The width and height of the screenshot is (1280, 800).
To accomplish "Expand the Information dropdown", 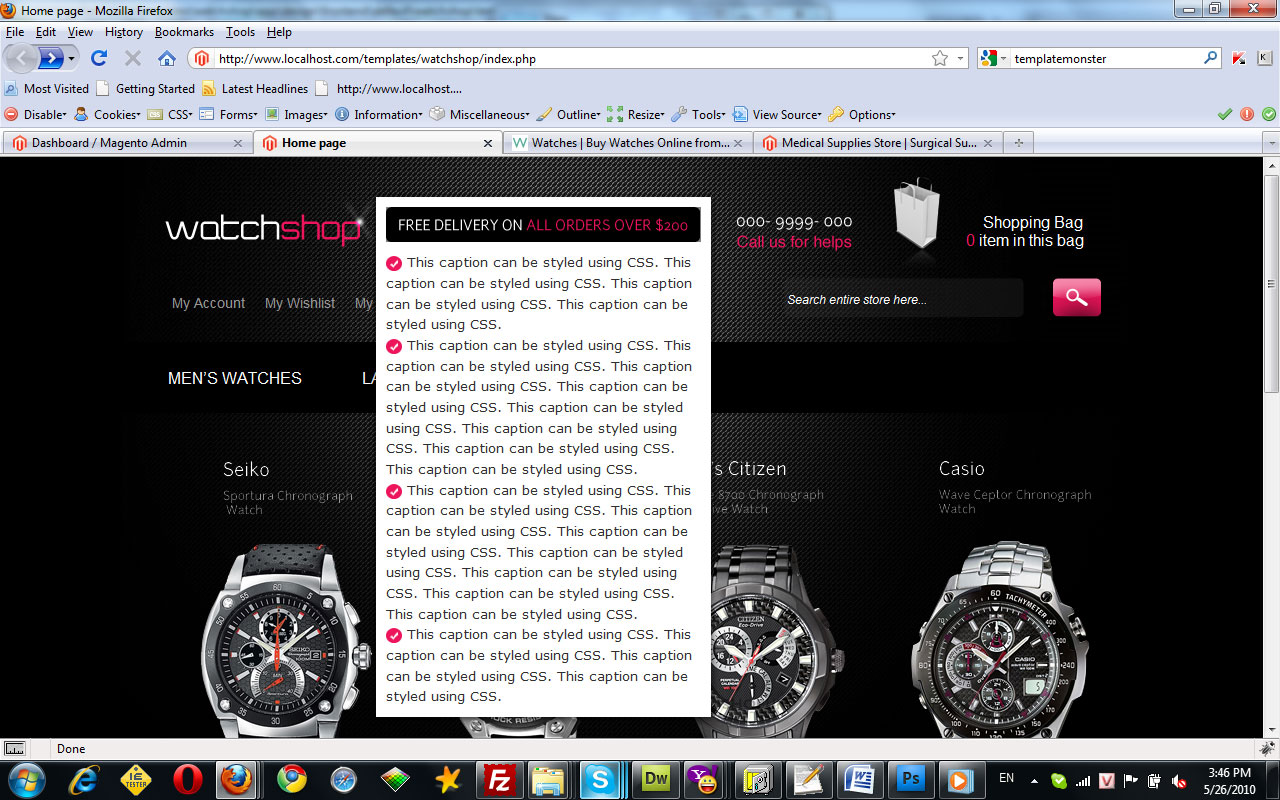I will 379,114.
